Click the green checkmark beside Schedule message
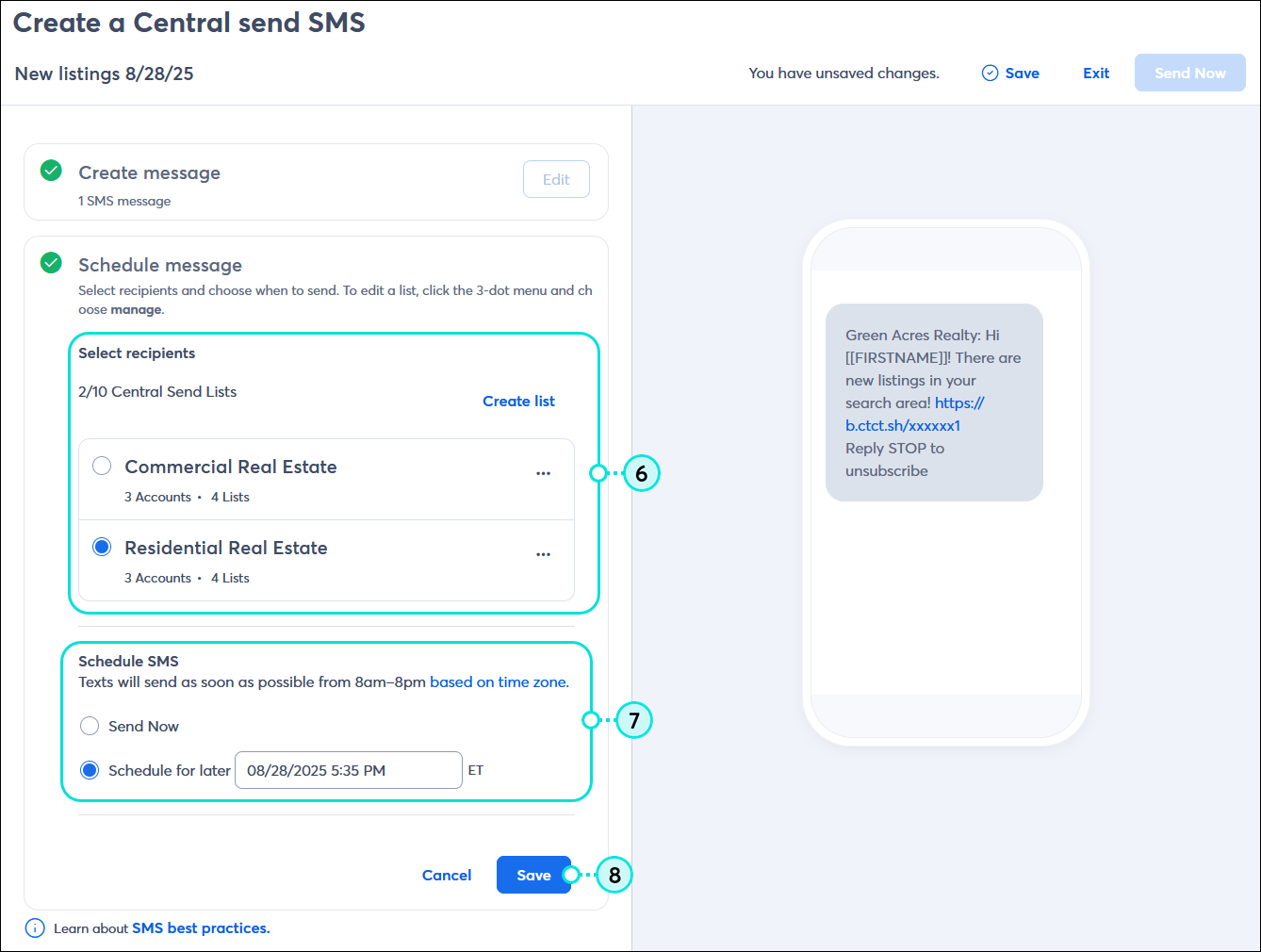This screenshot has width=1261, height=952. (x=51, y=263)
